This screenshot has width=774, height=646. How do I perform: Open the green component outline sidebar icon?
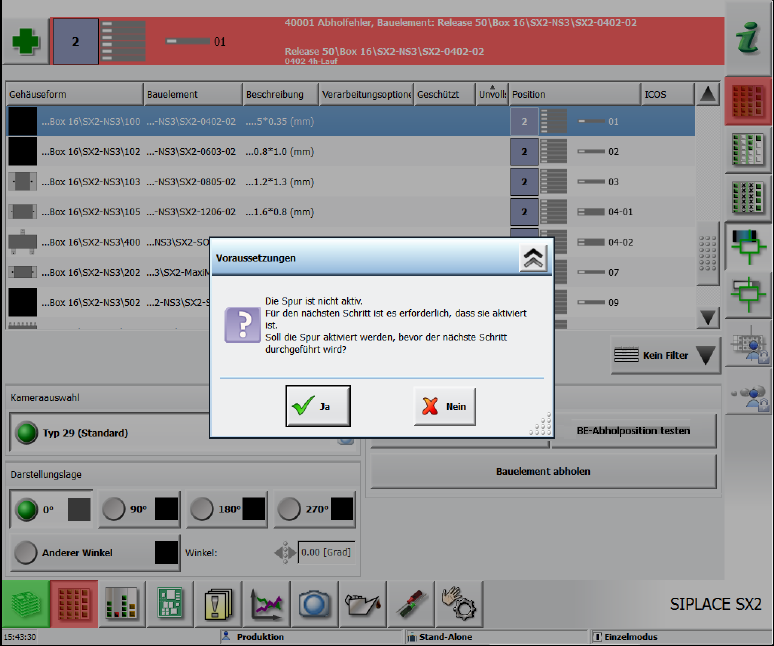(748, 294)
